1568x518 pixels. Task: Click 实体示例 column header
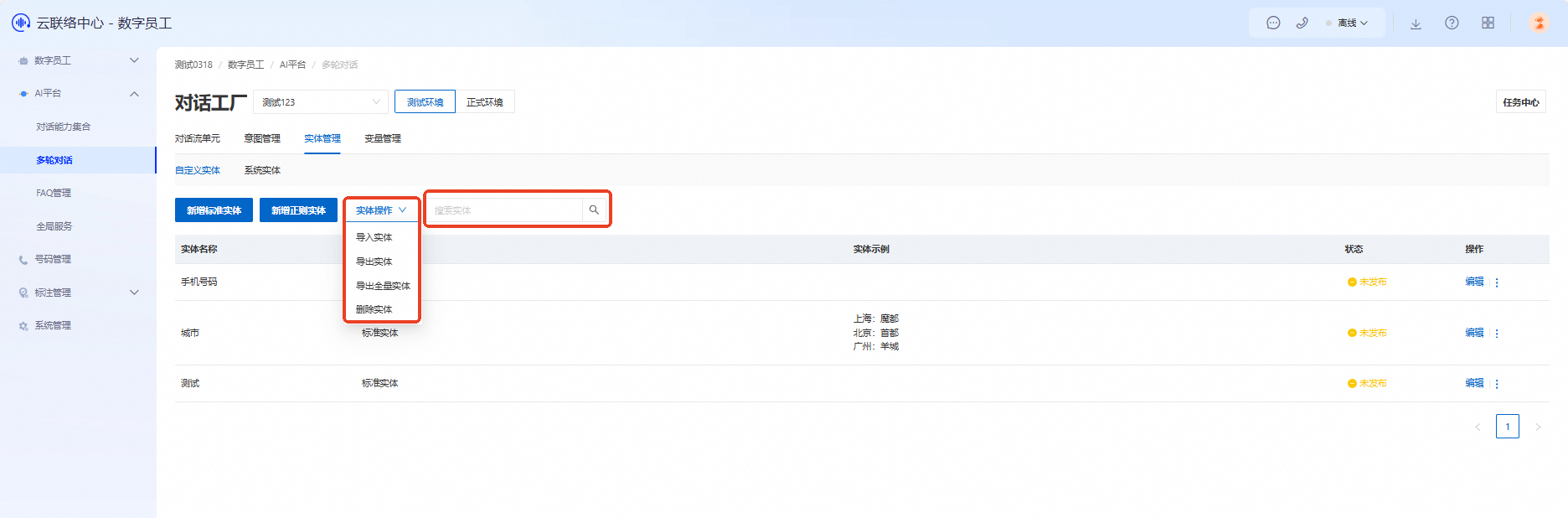click(871, 249)
